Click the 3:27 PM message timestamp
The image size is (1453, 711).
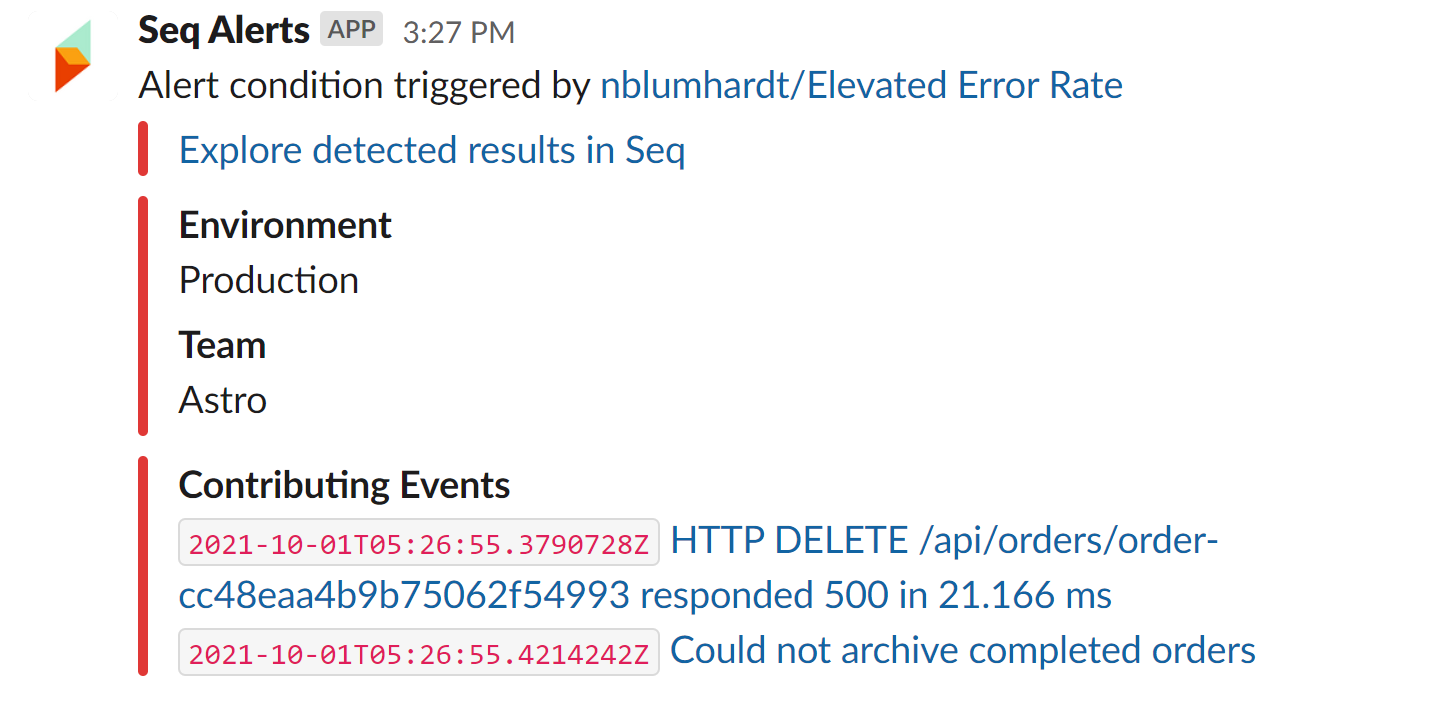(x=458, y=32)
